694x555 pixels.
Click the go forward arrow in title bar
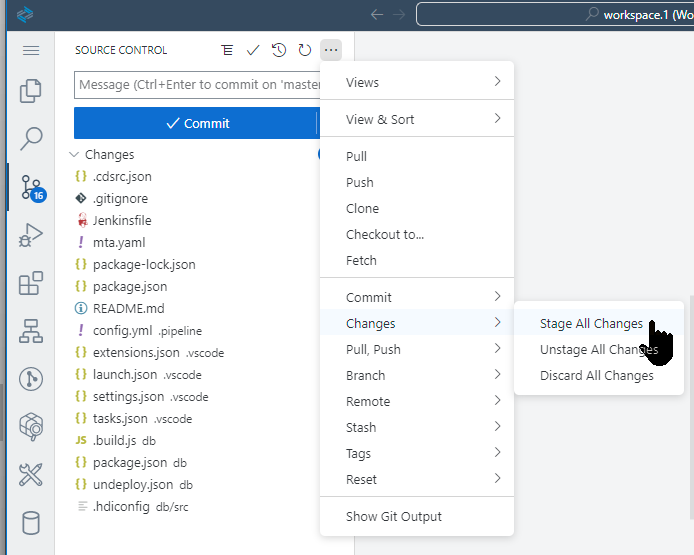pyautogui.click(x=399, y=15)
